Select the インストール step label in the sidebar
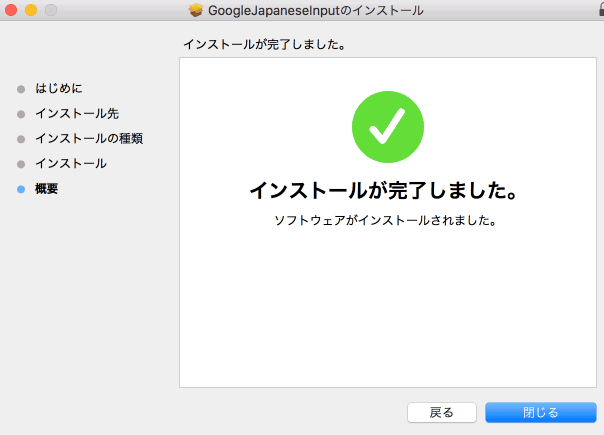This screenshot has height=435, width=604. pos(70,163)
